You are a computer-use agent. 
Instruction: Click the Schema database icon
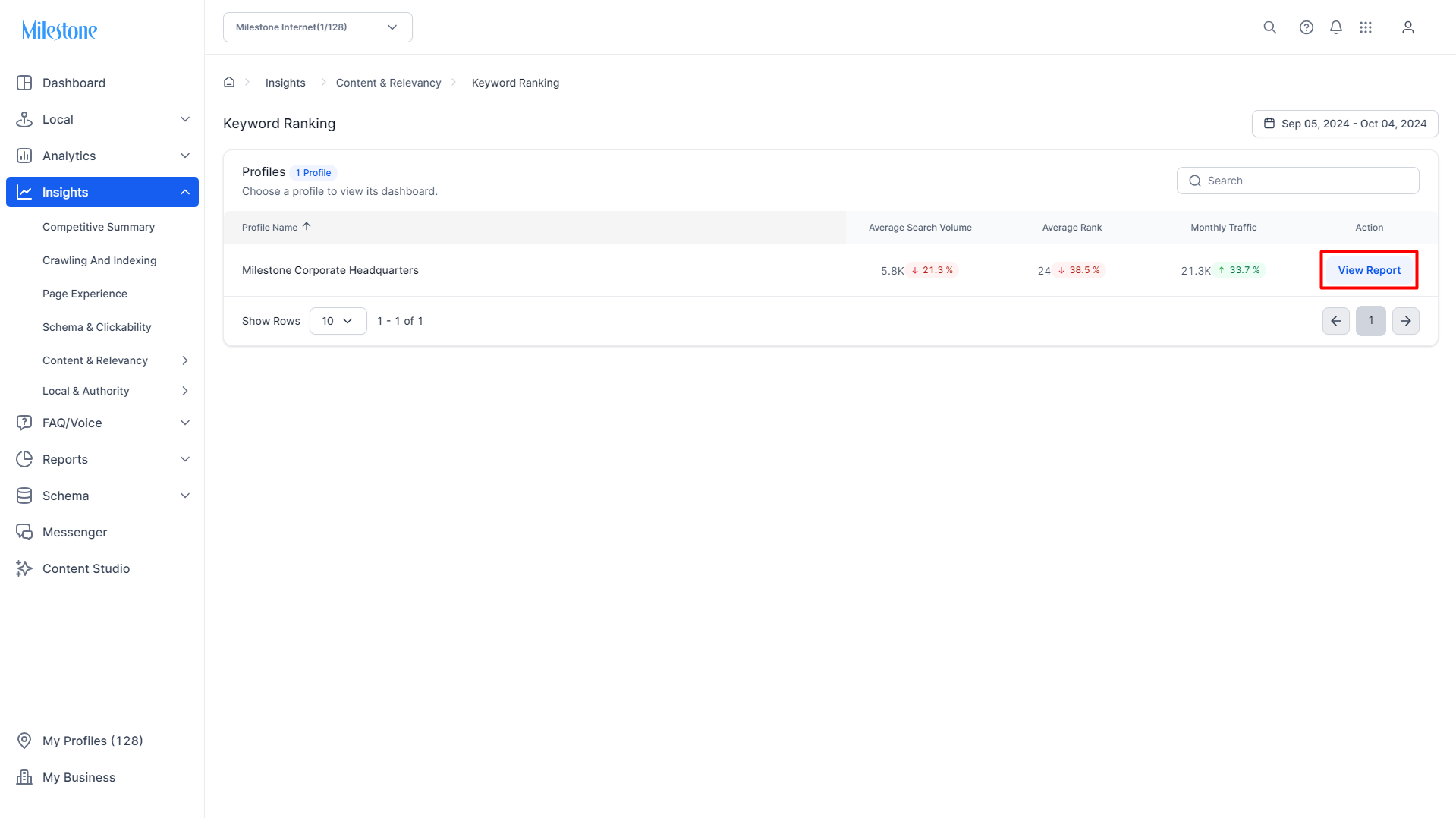24,496
